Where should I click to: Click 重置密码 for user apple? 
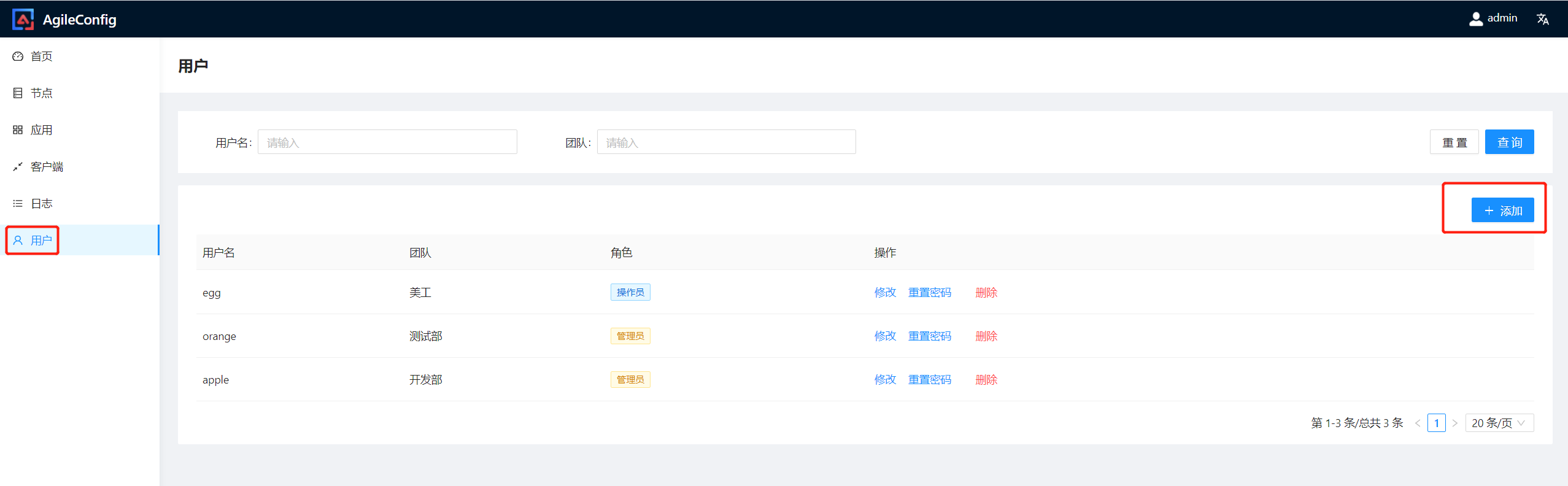(x=930, y=379)
